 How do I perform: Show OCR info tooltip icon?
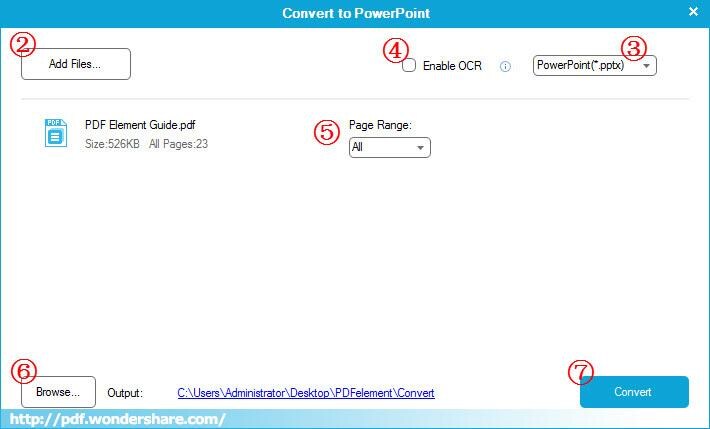point(505,67)
